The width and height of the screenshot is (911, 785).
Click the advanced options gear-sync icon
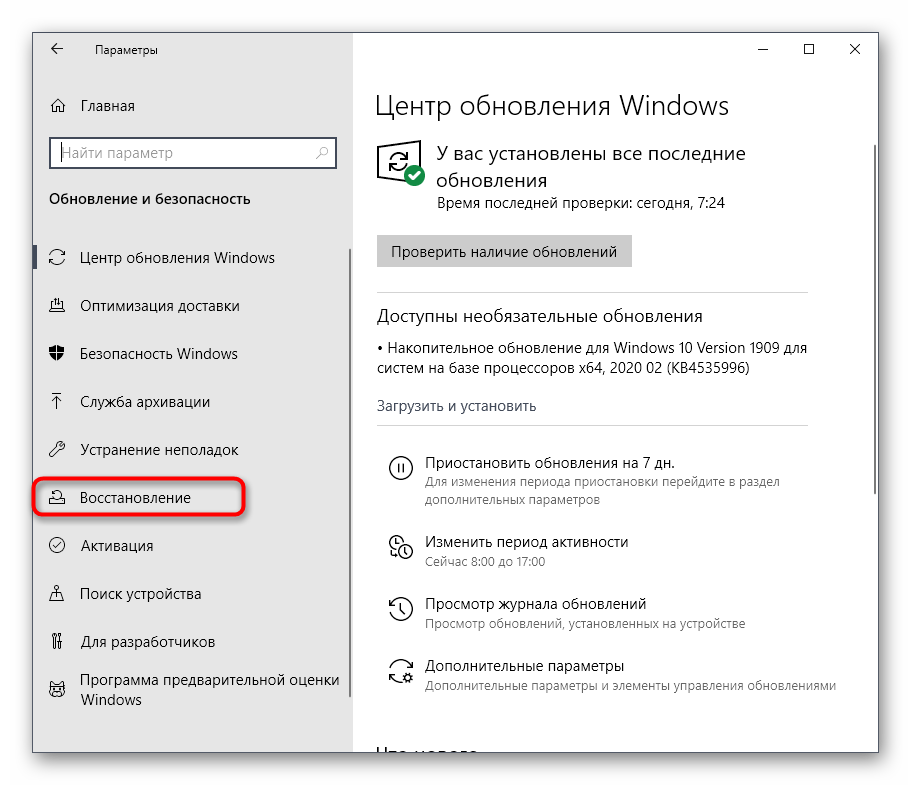click(x=401, y=671)
